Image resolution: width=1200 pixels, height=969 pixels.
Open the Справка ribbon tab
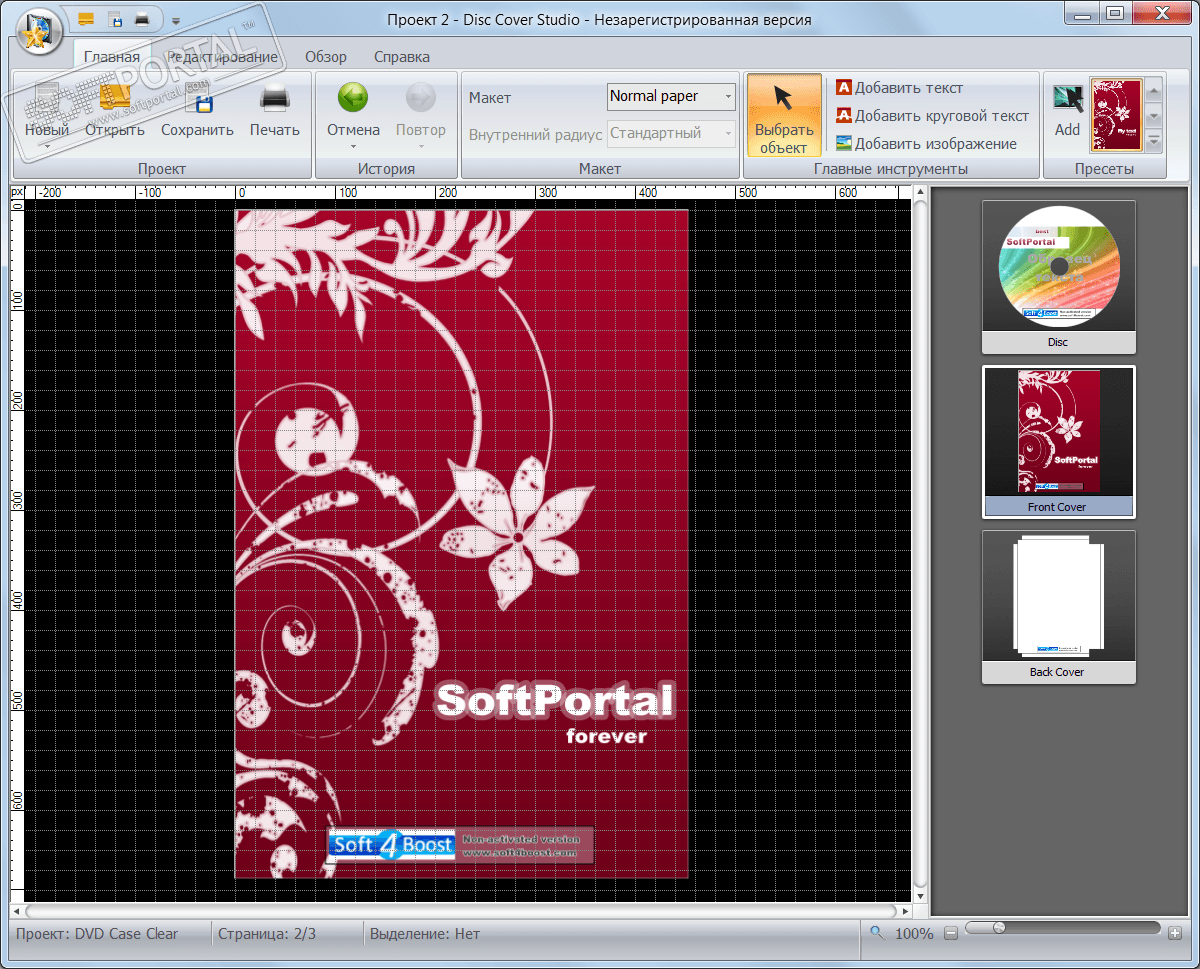(x=402, y=57)
